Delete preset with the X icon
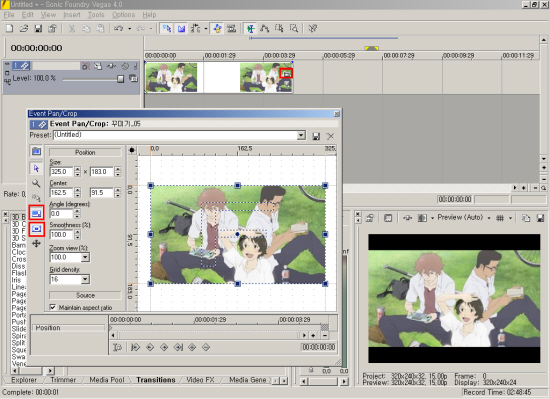This screenshot has width=550, height=399. pos(330,136)
